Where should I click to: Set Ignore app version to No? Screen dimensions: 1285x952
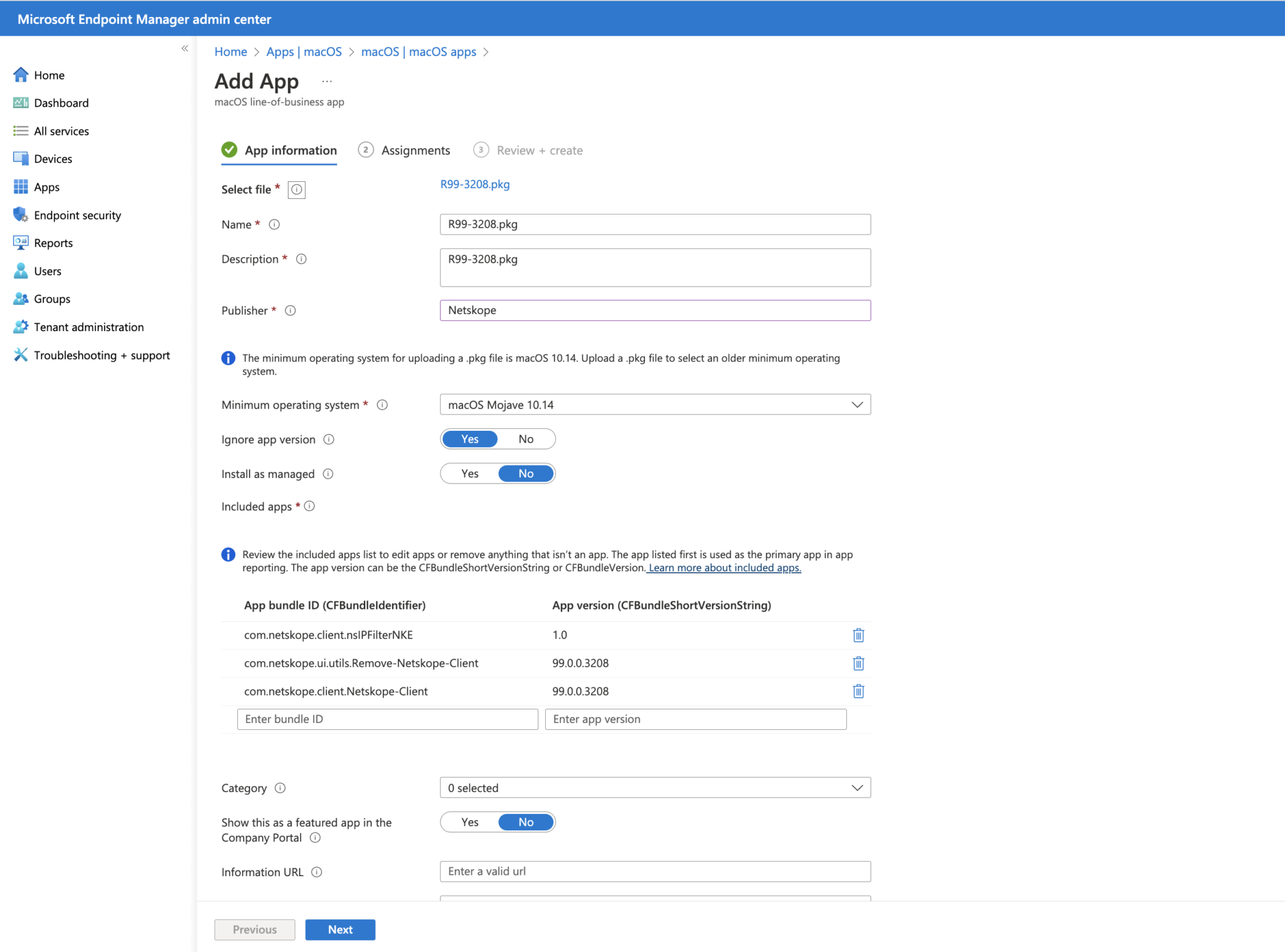[526, 438]
